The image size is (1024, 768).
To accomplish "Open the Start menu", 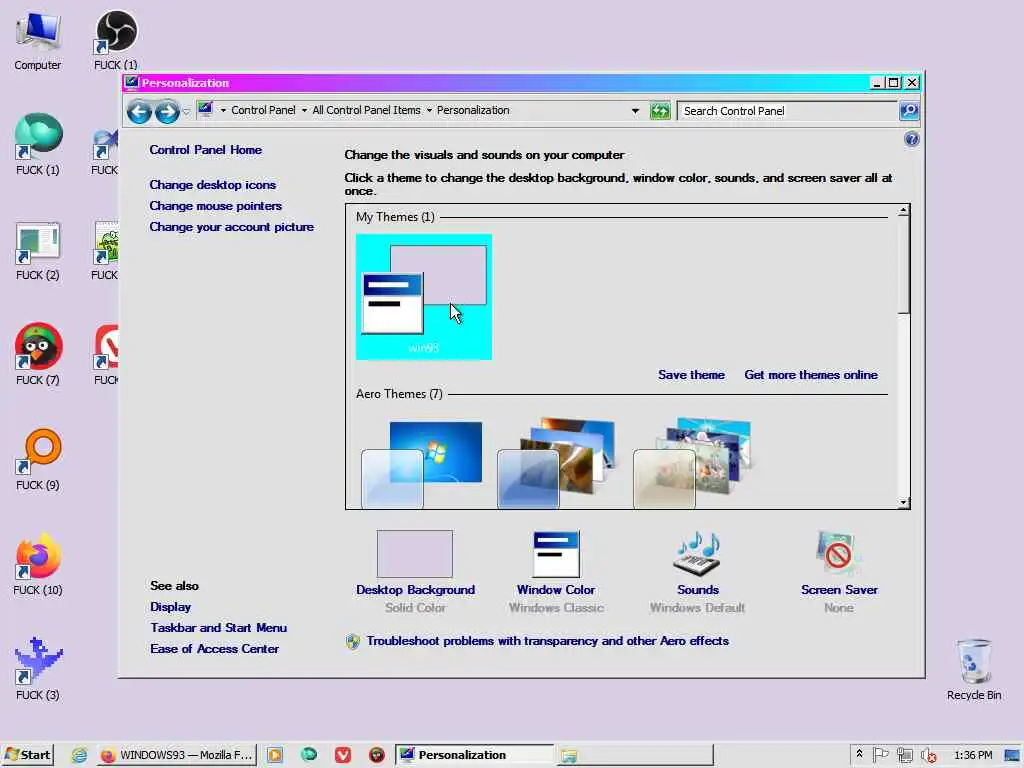I will click(28, 755).
